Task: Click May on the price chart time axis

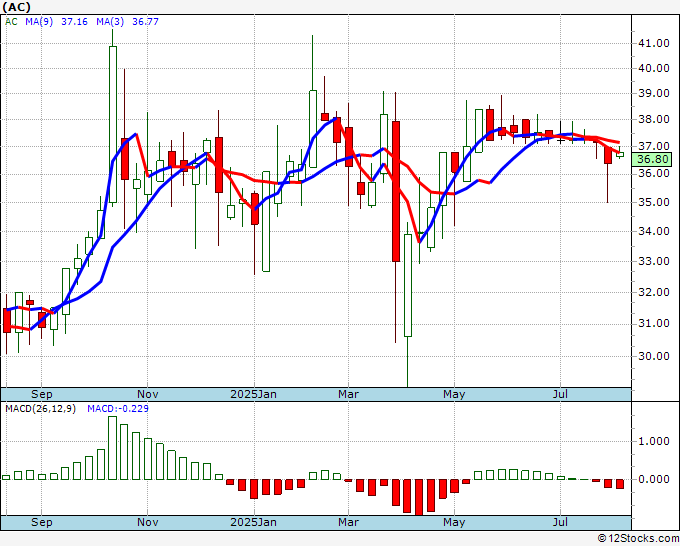Action: [454, 394]
